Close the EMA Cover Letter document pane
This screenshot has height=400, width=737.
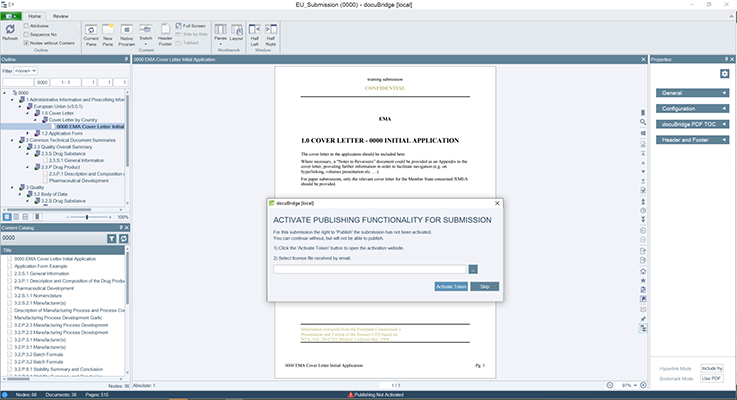pyautogui.click(x=643, y=59)
